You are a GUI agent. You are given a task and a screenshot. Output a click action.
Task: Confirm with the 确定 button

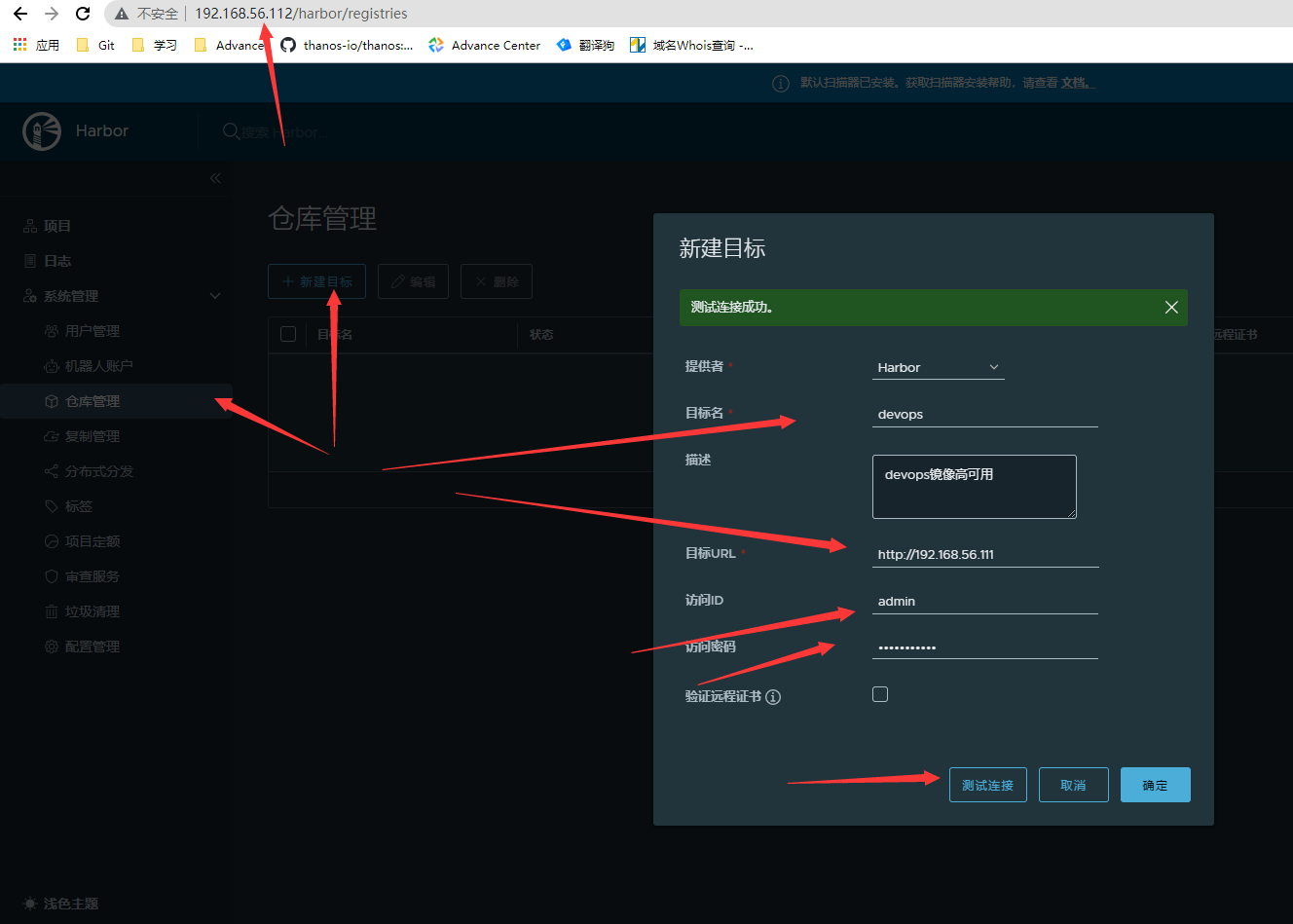point(1155,785)
